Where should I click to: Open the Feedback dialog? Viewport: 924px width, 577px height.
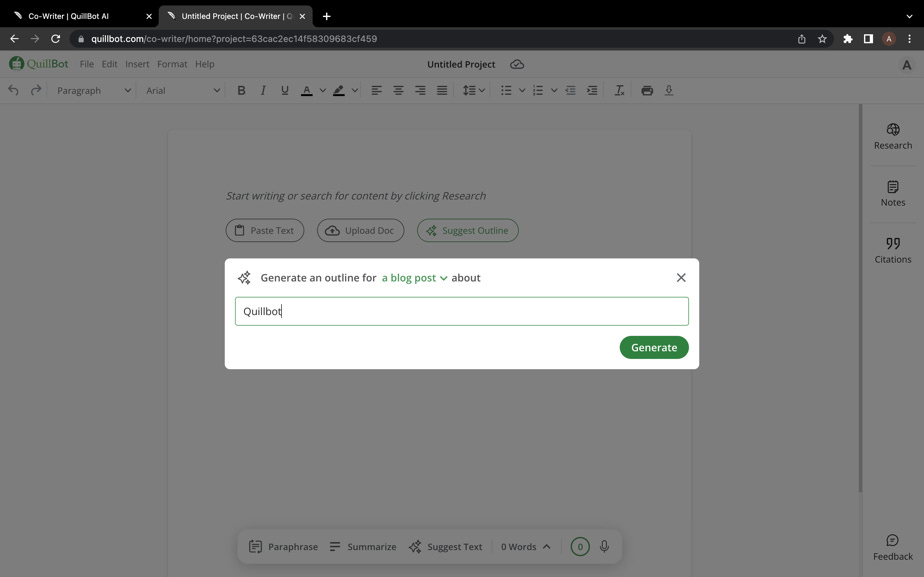coord(893,548)
